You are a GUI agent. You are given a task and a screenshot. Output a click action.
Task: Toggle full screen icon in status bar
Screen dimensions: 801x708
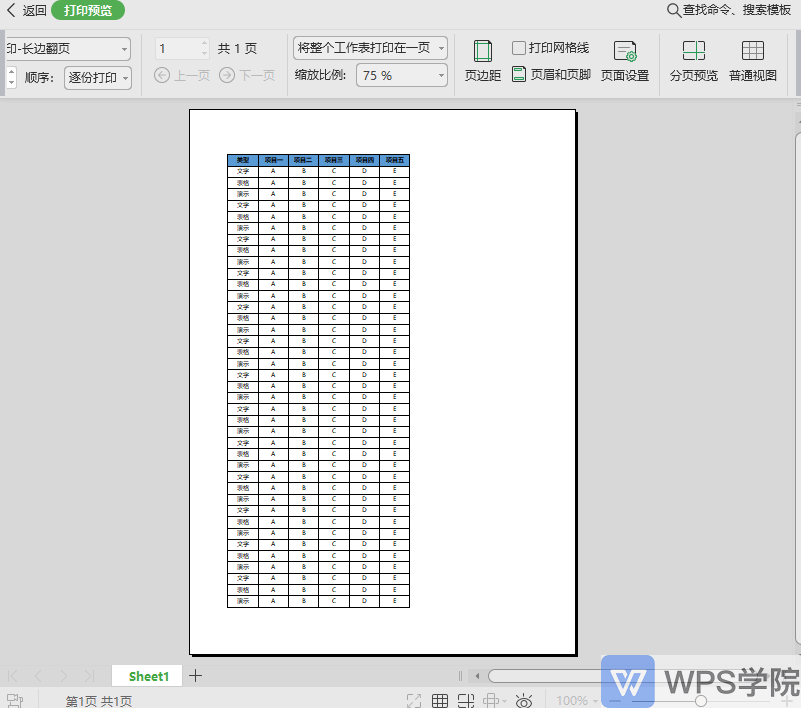point(414,700)
